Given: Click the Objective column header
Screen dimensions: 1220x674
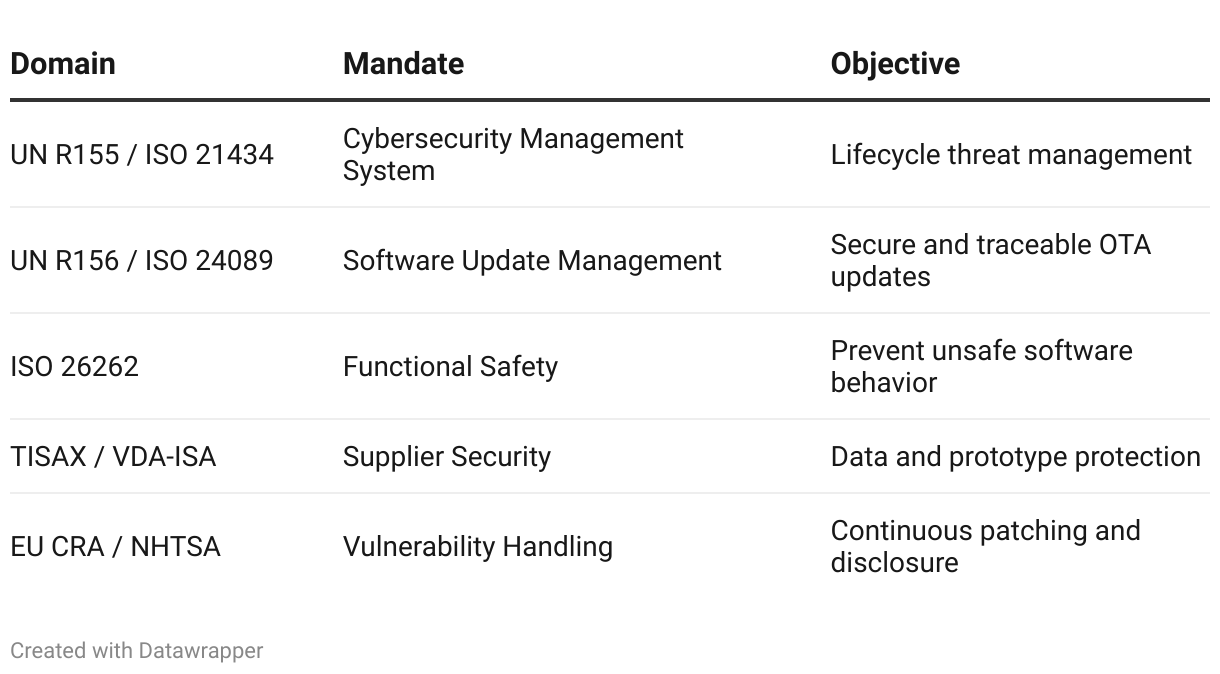Looking at the screenshot, I should (895, 64).
